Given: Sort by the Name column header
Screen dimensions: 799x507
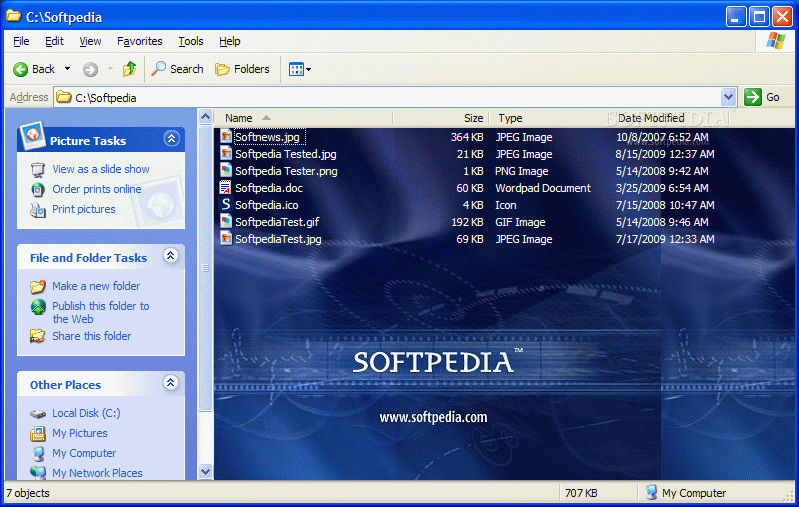Looking at the screenshot, I should (304, 118).
